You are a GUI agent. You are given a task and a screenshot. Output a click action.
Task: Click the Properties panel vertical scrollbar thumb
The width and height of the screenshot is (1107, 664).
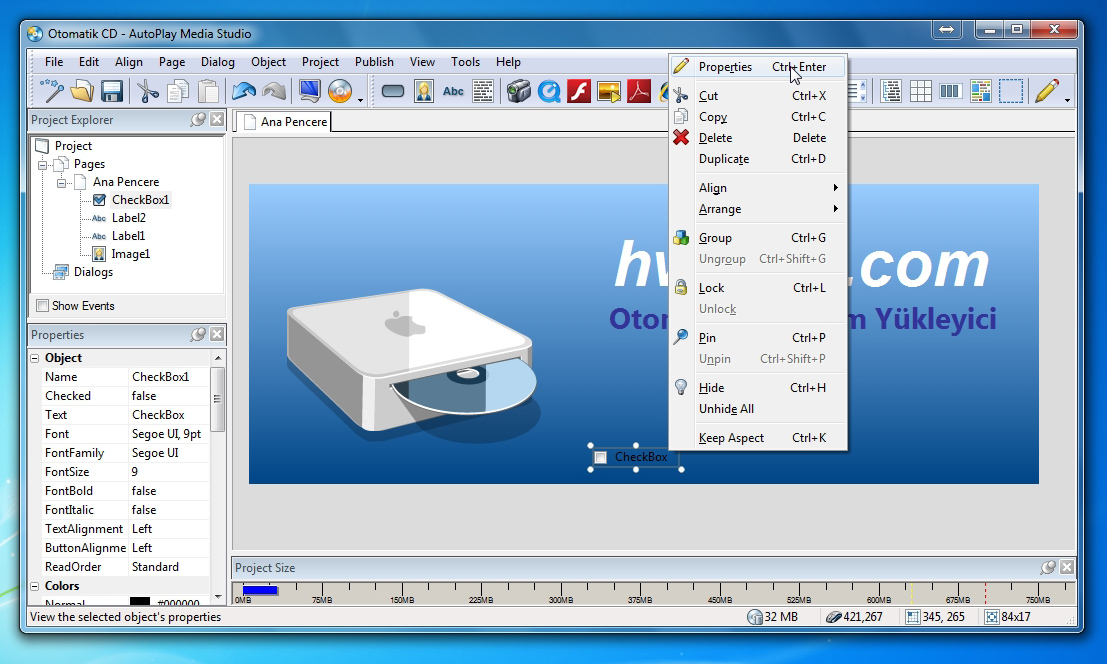click(217, 399)
